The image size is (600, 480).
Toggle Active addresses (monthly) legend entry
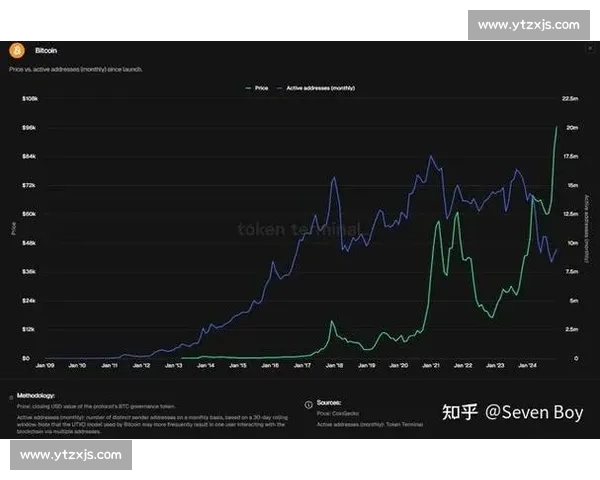coord(317,88)
